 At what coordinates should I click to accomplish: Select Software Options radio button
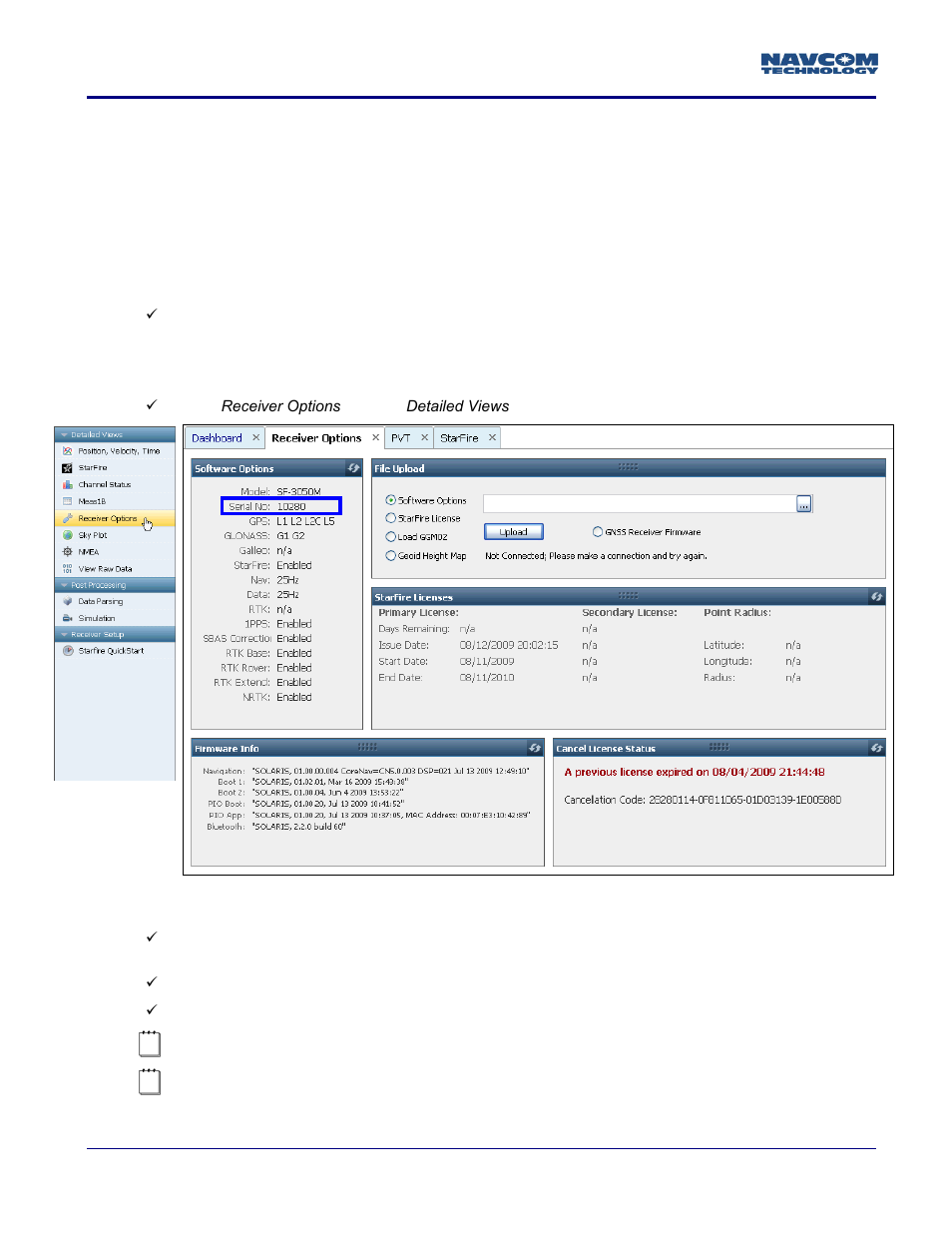tap(391, 500)
